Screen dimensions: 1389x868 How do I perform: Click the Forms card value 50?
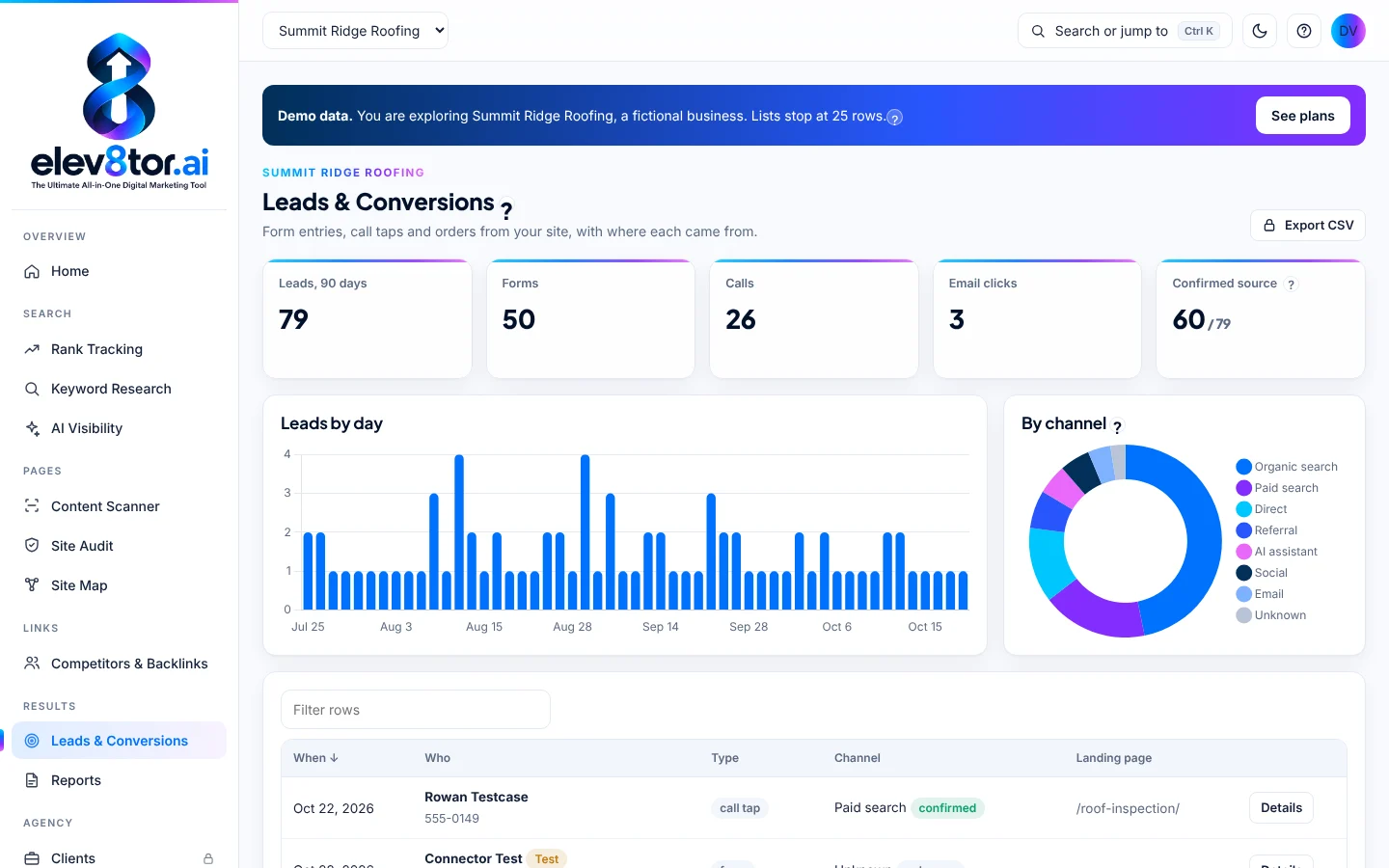(519, 319)
